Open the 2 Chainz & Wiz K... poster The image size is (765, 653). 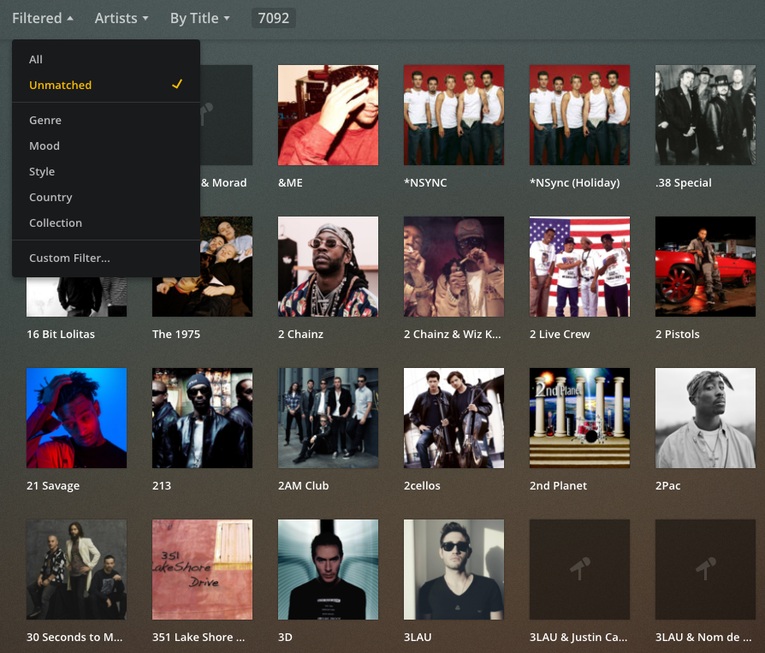pos(454,266)
